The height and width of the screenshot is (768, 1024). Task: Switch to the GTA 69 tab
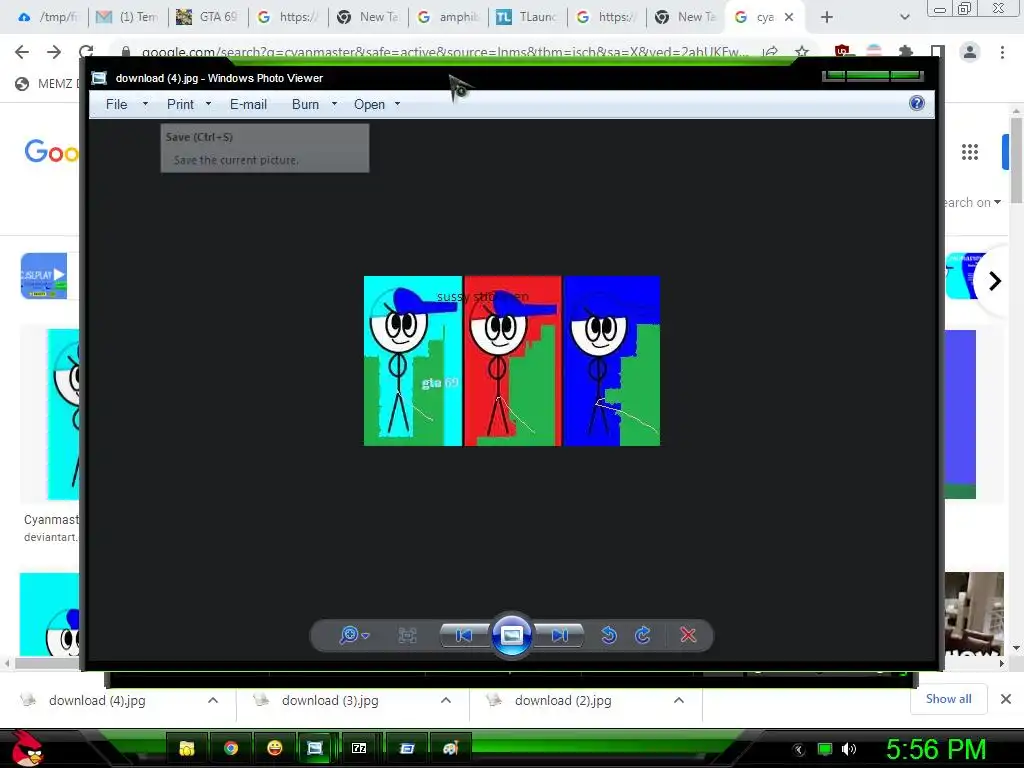point(208,17)
